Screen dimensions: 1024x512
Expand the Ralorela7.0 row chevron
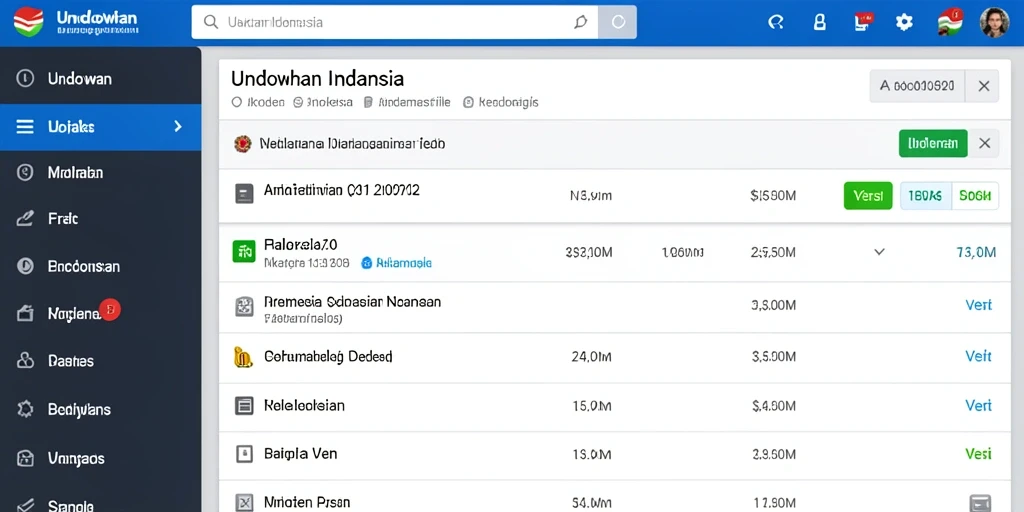coord(879,251)
